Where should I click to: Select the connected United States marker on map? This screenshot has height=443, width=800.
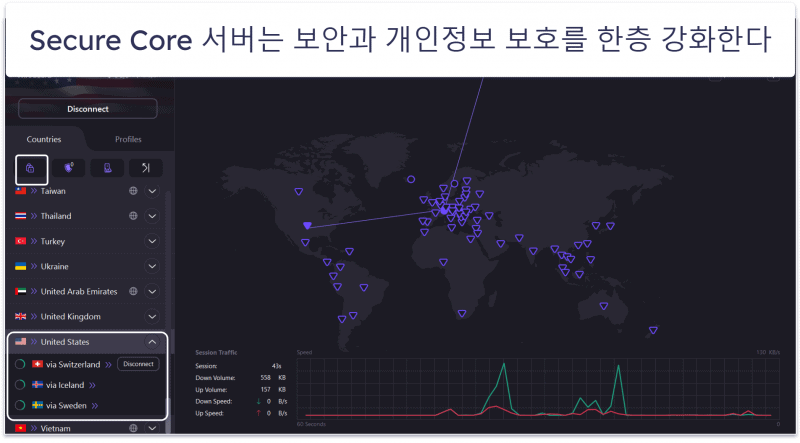[x=307, y=225]
